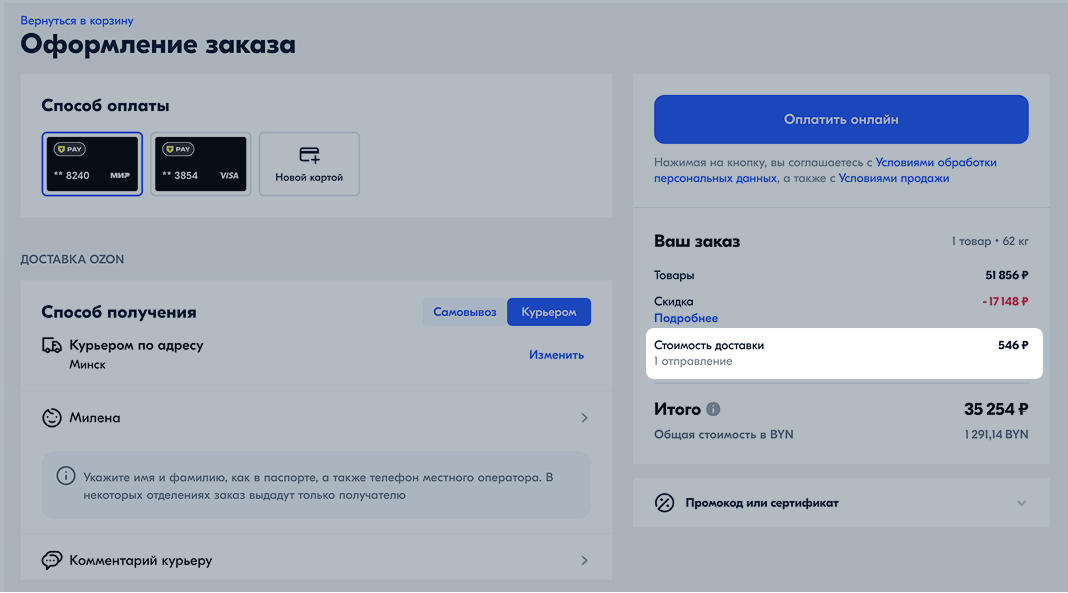This screenshot has width=1068, height=593.
Task: Click the delivery cost 546 ₽ value
Action: pyautogui.click(x=1013, y=345)
